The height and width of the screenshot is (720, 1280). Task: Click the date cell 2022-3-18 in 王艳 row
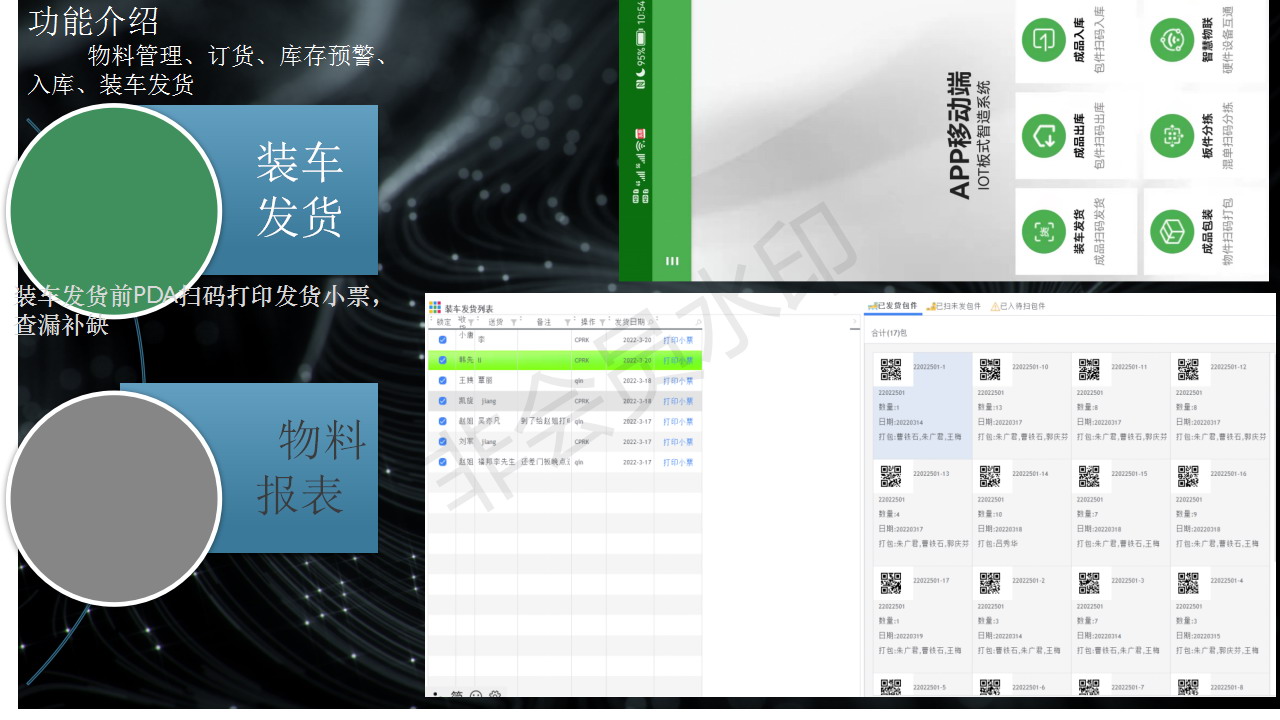click(637, 381)
